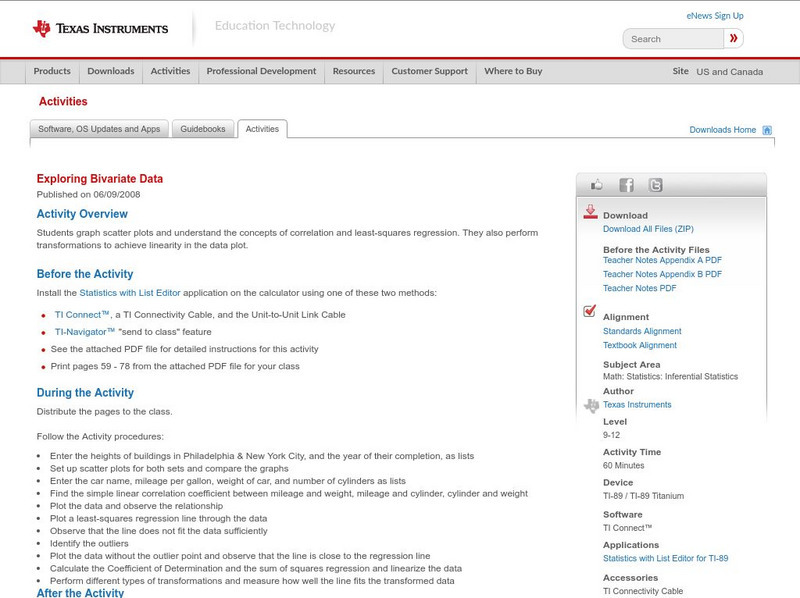
Task: Open the Professional Development menu
Action: [x=261, y=71]
